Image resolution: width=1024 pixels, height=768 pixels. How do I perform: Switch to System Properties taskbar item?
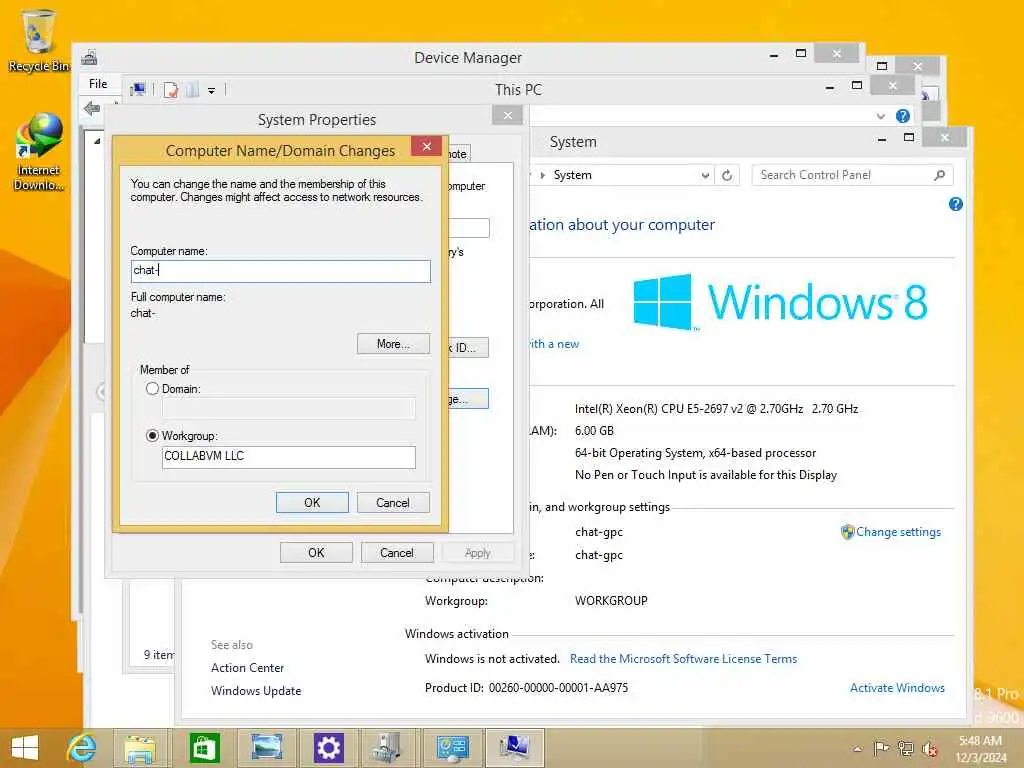coord(515,748)
